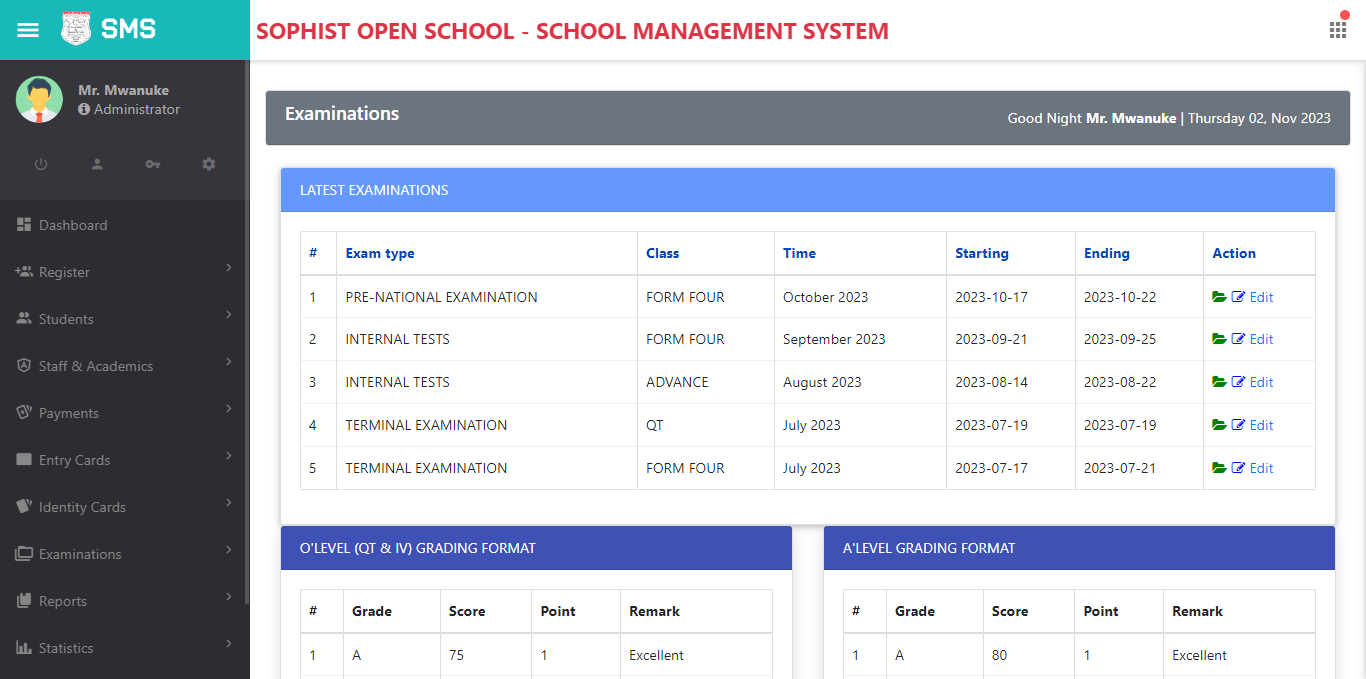Click the user profile icon under Administrator

point(97,164)
